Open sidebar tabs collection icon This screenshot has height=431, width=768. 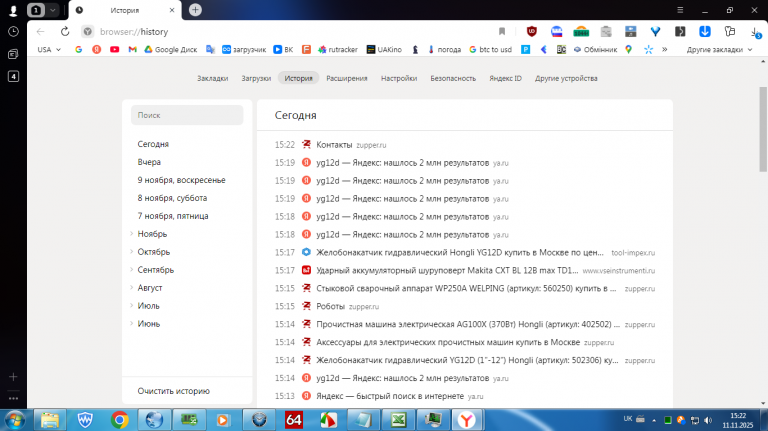coord(13,54)
